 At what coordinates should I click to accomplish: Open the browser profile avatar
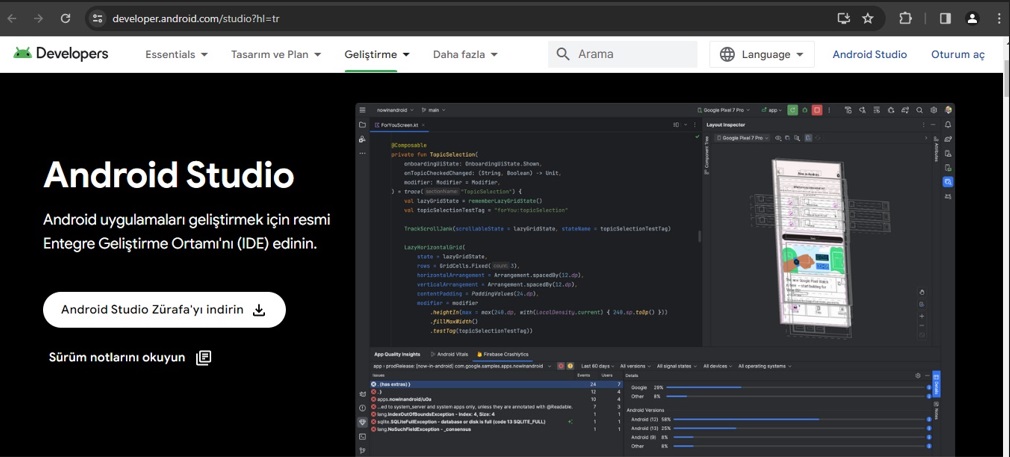[x=972, y=18]
